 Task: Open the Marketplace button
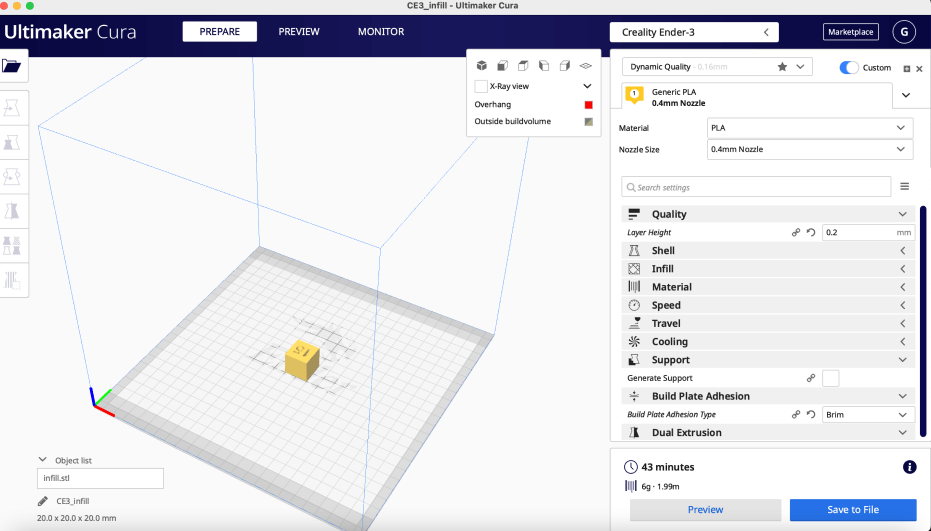coord(850,32)
